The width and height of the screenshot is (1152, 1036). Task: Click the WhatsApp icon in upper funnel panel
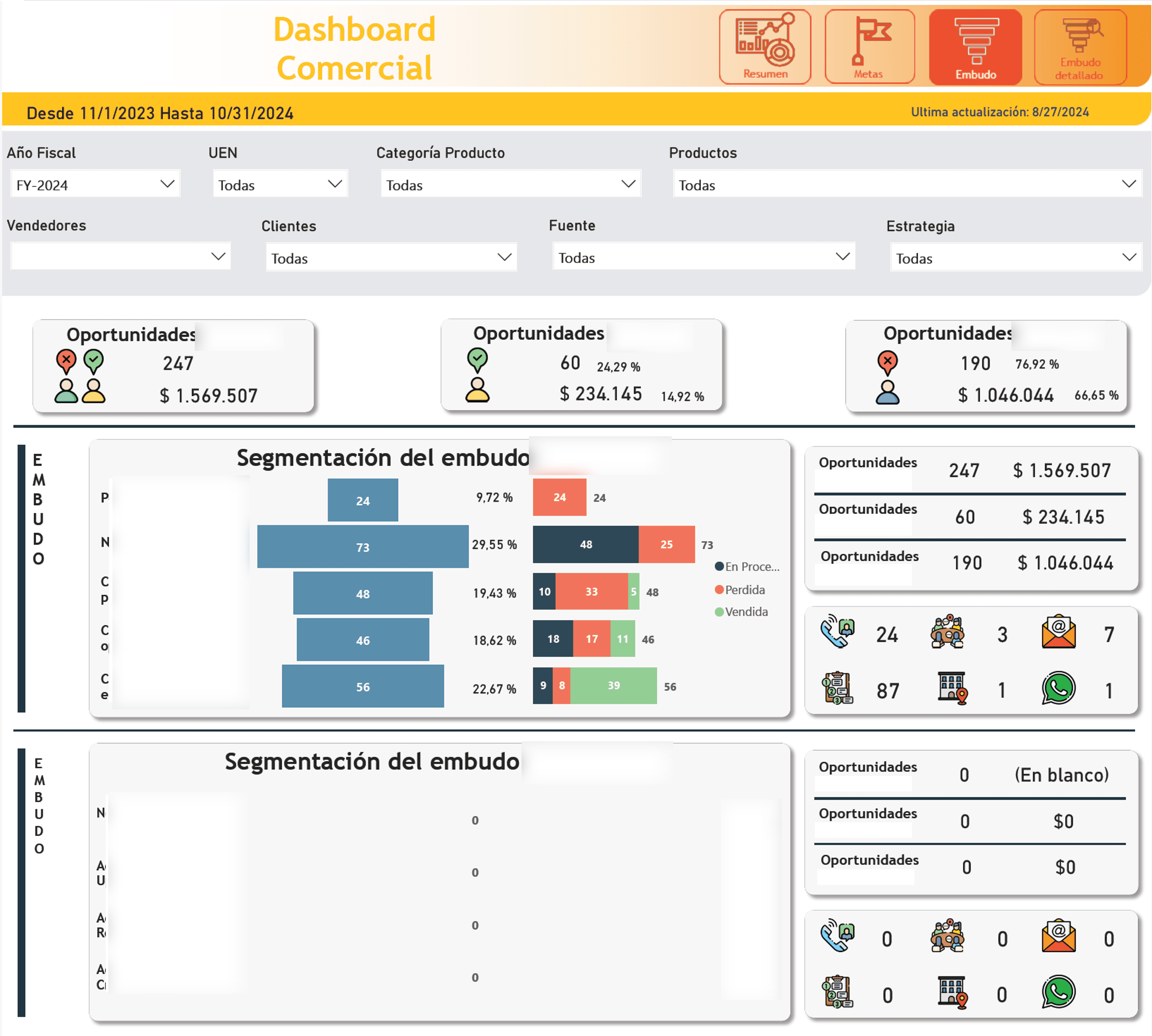(1058, 688)
